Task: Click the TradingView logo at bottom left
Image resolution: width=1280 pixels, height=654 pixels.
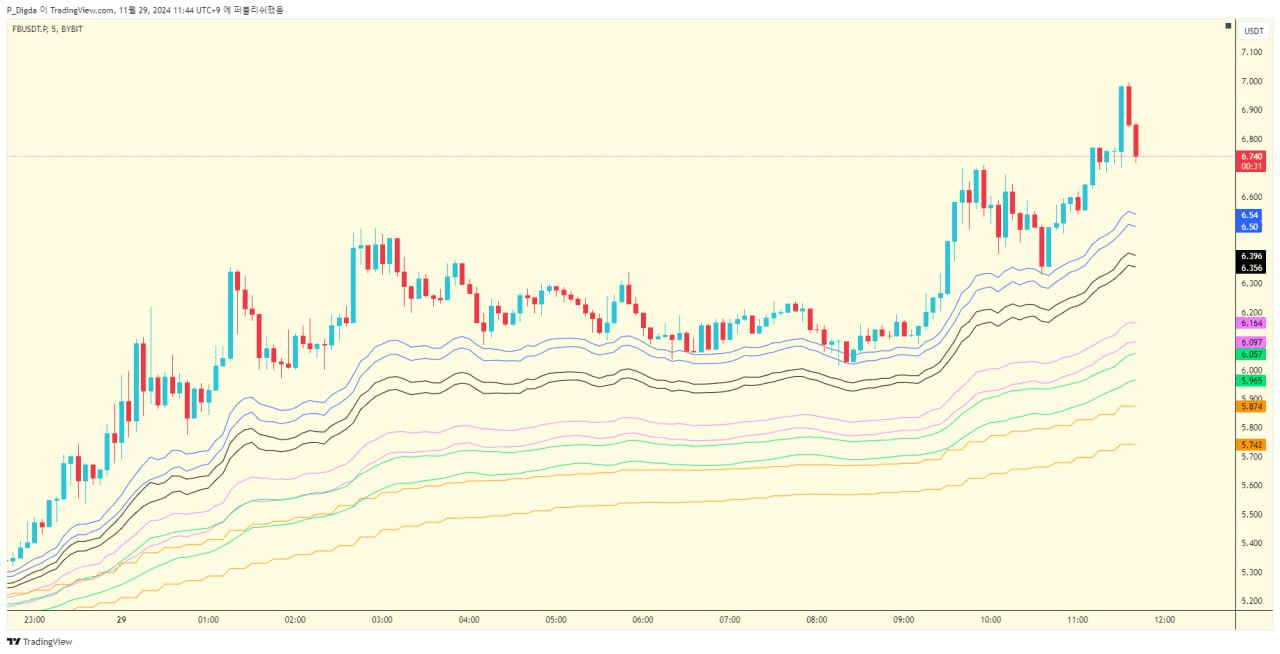Action: pyautogui.click(x=39, y=642)
